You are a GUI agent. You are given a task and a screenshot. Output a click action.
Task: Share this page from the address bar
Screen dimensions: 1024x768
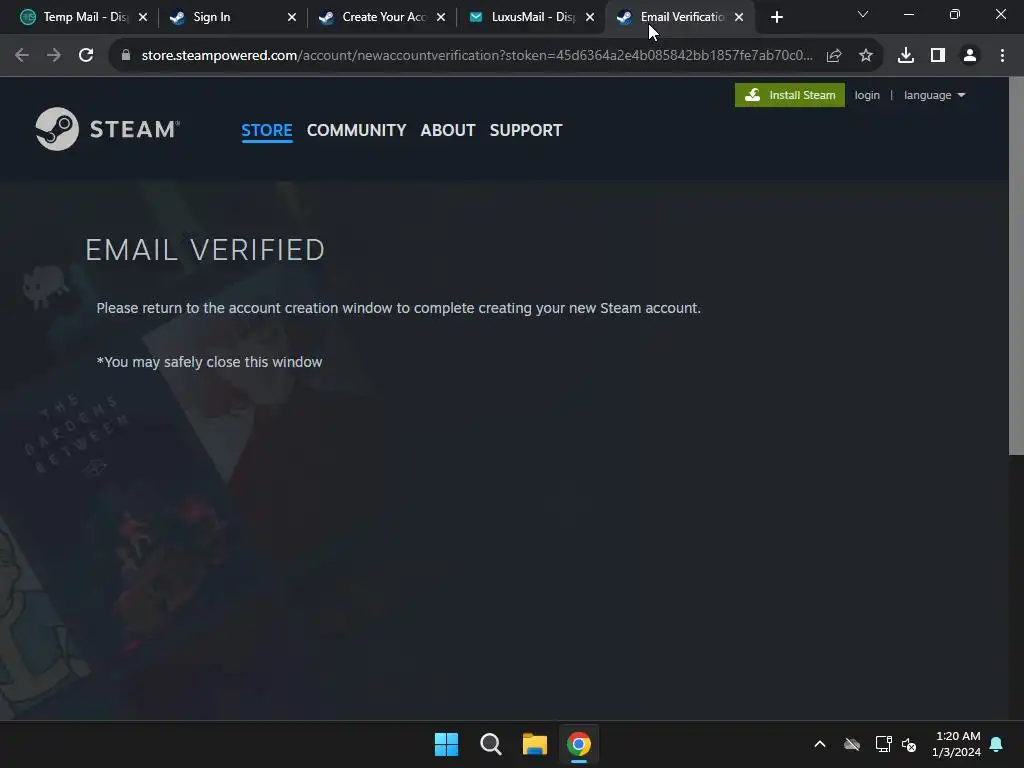point(833,56)
